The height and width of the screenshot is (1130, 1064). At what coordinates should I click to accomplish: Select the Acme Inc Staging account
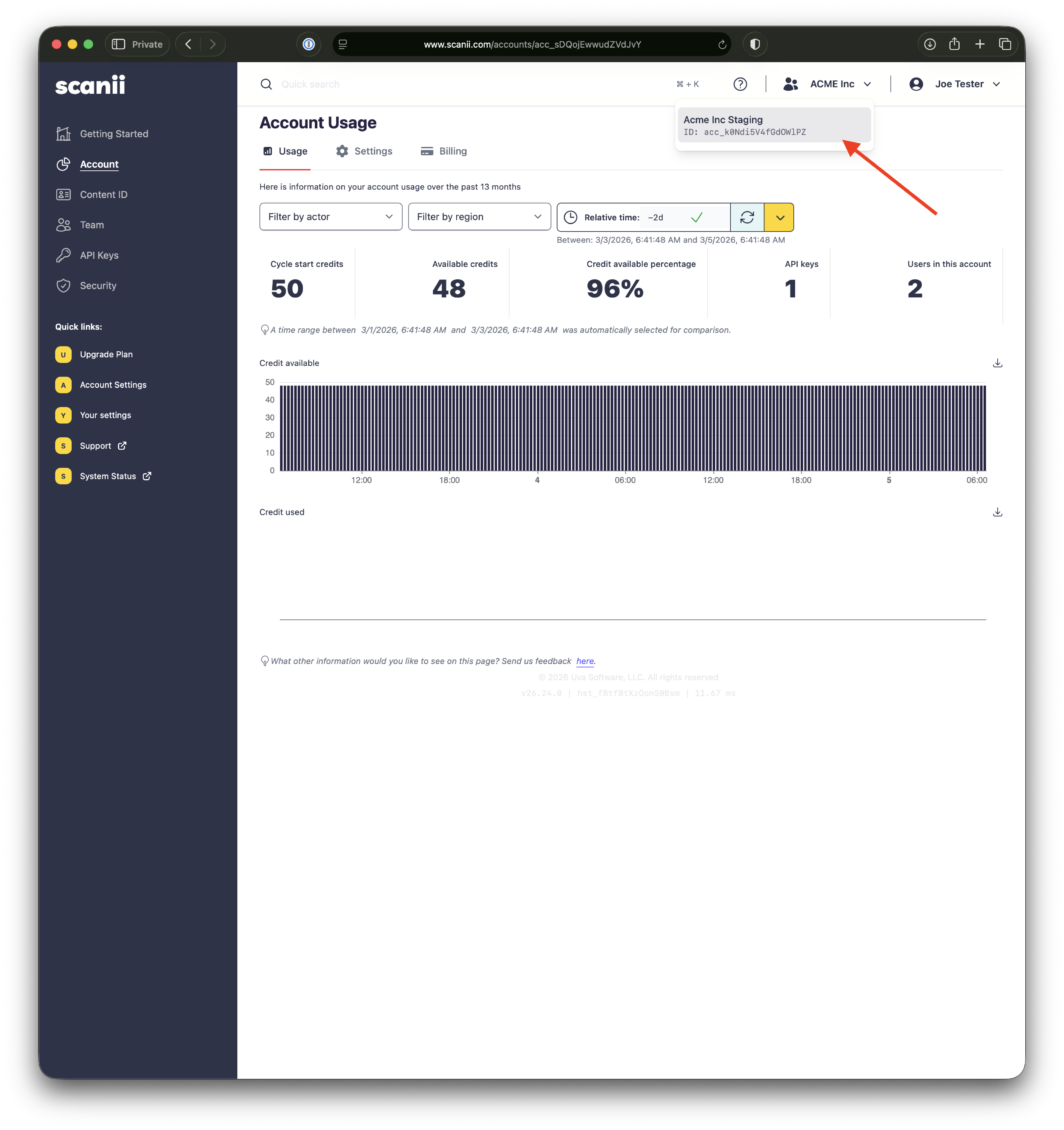point(774,125)
